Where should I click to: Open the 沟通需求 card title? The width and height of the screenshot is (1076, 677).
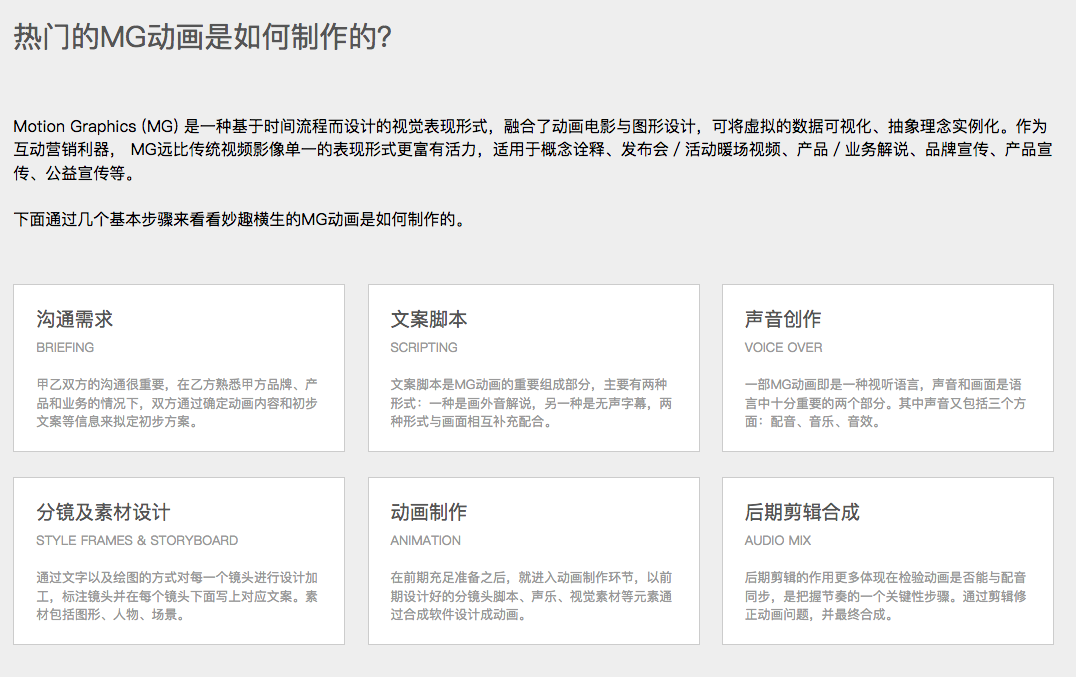[75, 319]
